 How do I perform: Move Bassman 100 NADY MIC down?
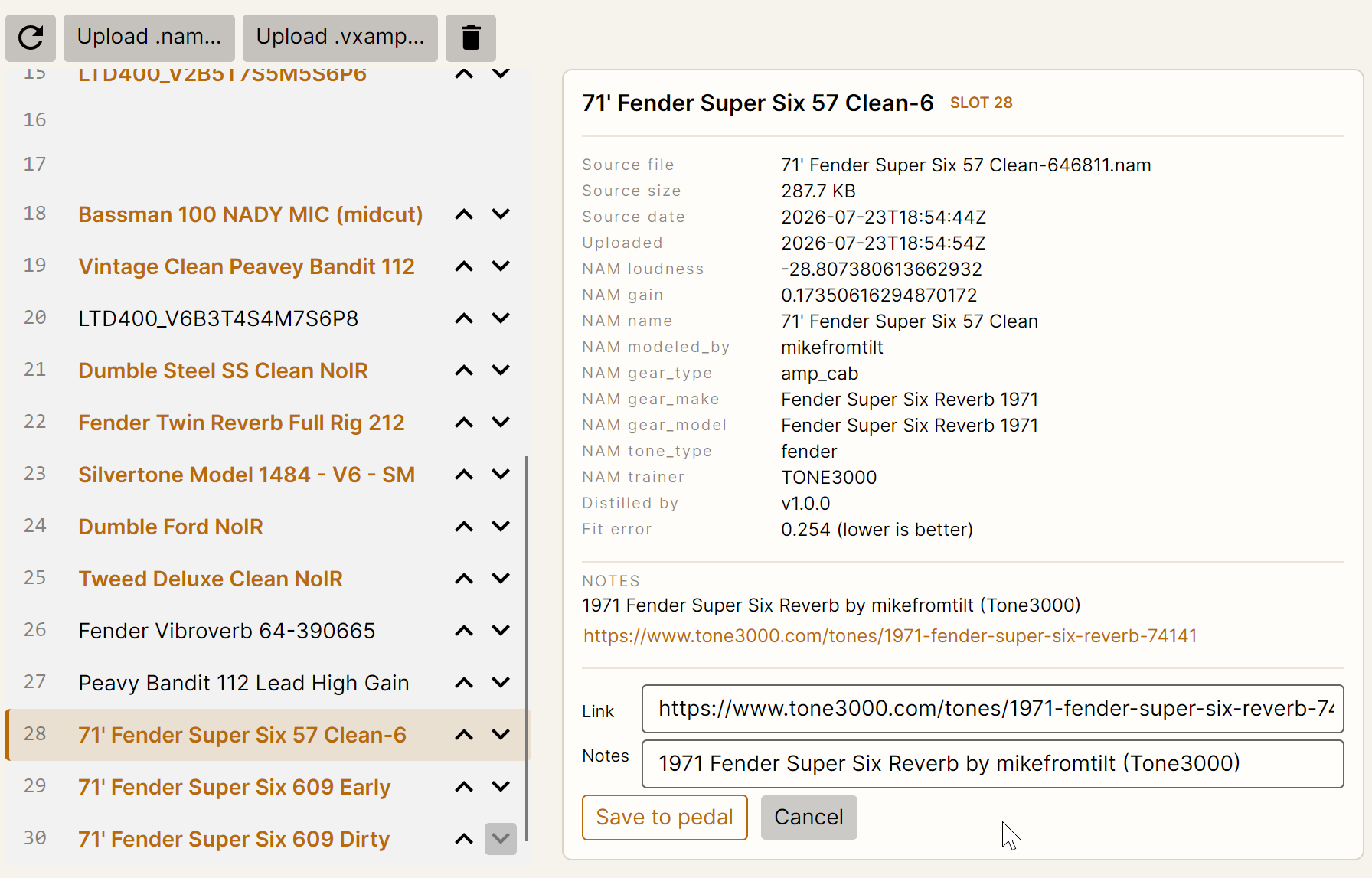(501, 214)
